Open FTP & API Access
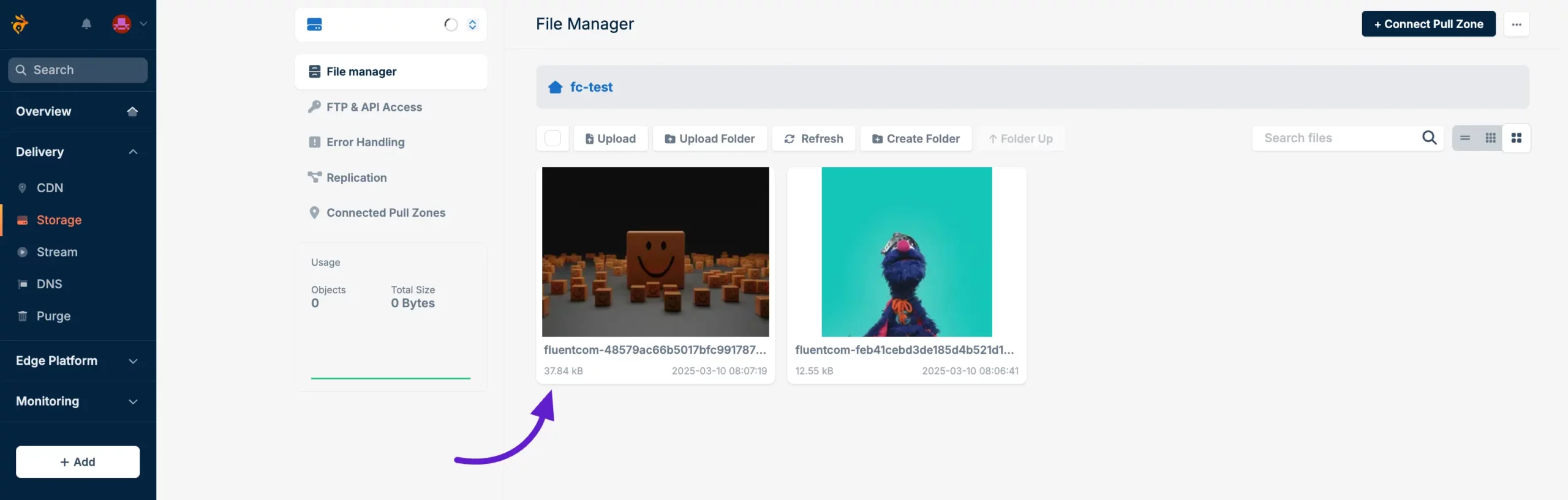 click(x=374, y=107)
